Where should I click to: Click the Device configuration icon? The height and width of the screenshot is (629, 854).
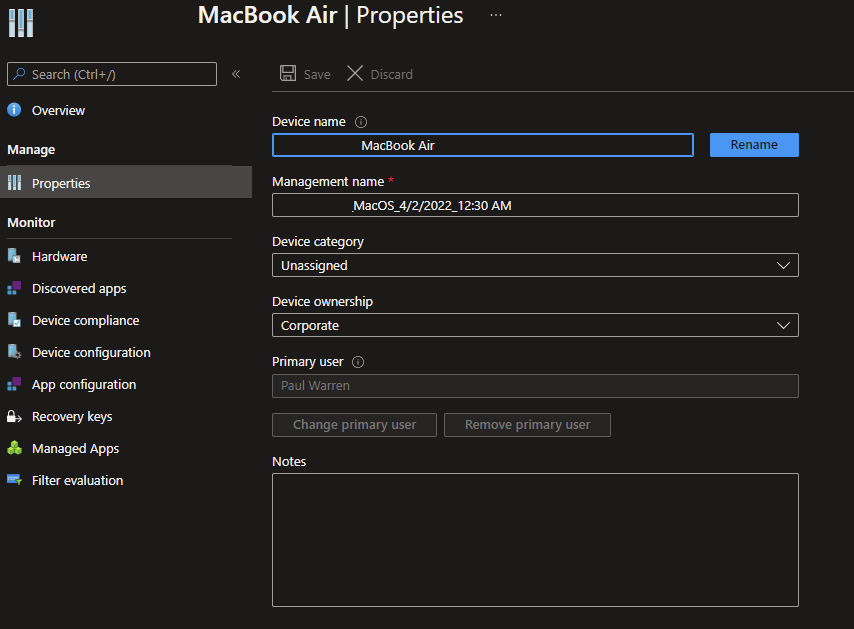click(14, 352)
